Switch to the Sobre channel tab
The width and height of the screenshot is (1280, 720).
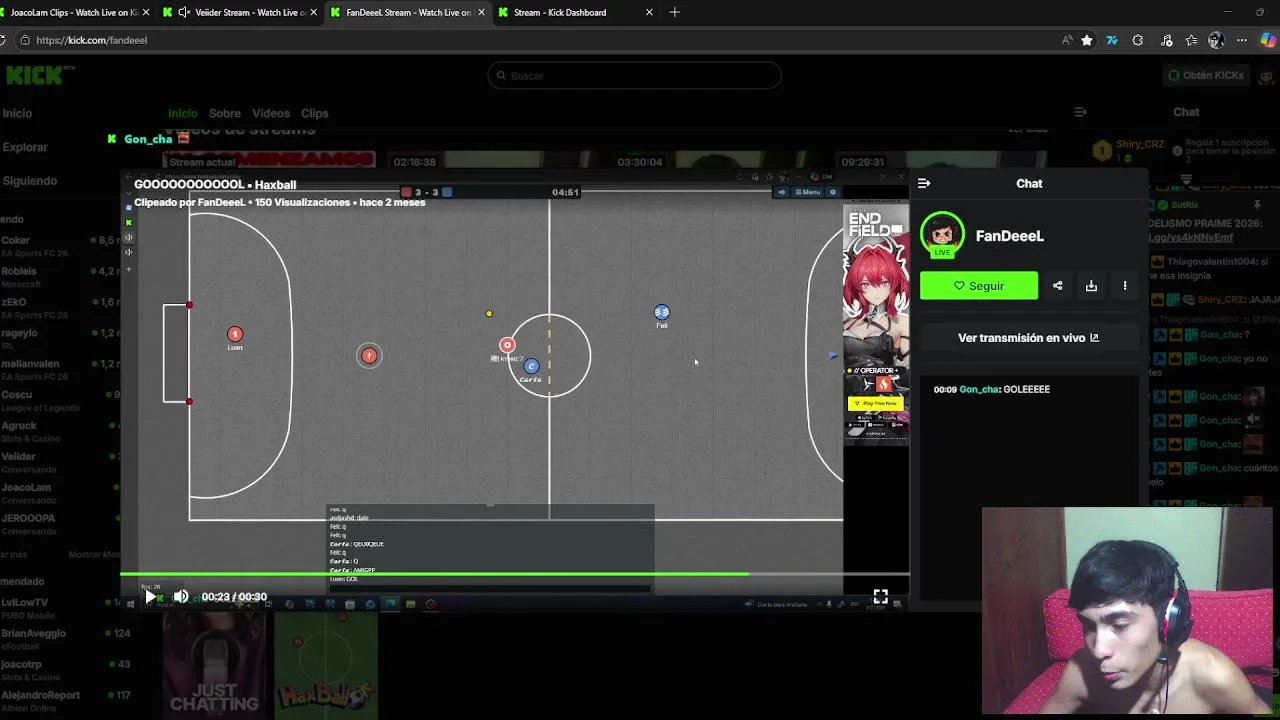pyautogui.click(x=224, y=113)
